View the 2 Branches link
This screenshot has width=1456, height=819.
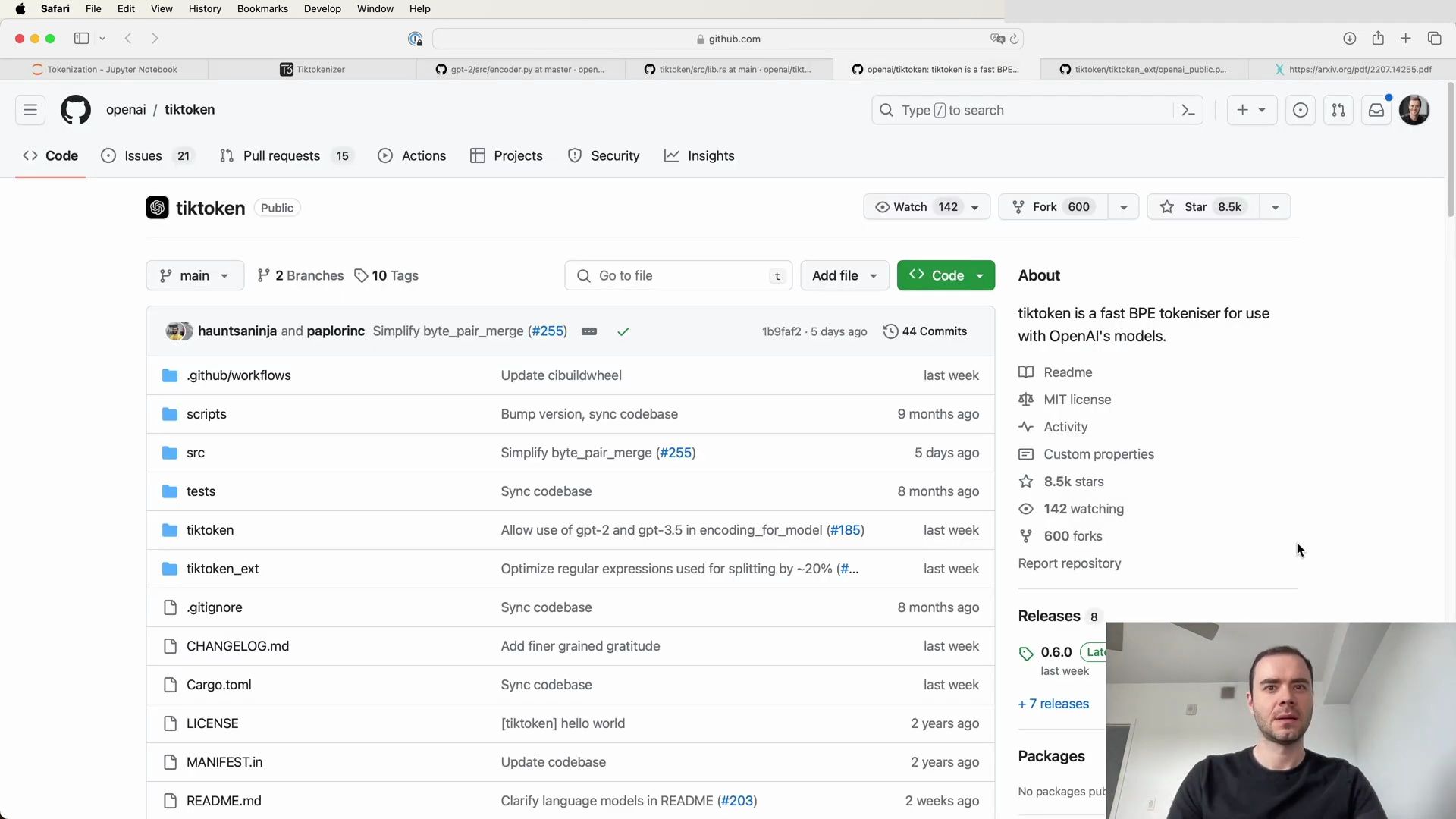(x=300, y=275)
